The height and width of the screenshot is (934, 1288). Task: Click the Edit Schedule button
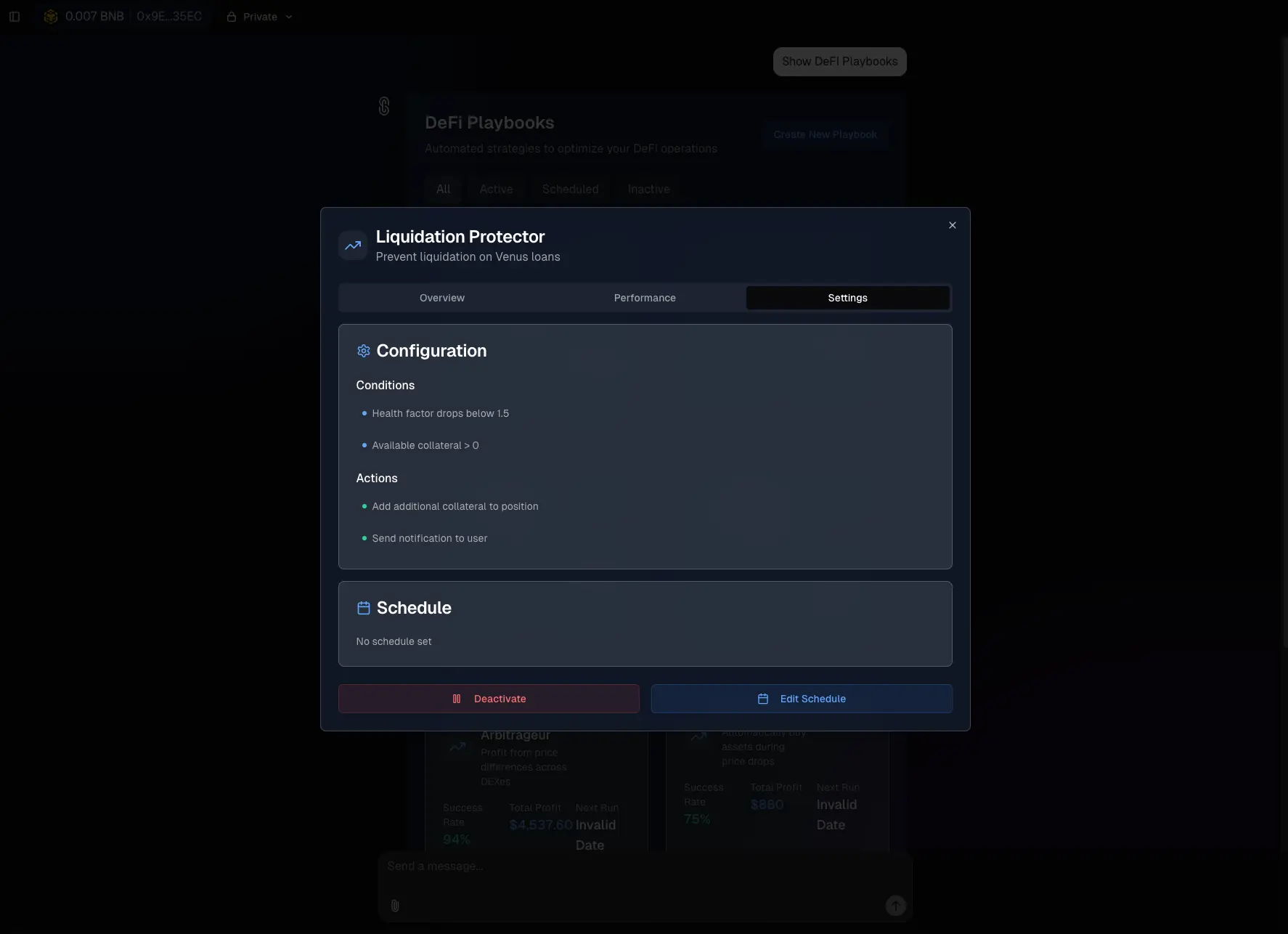pos(802,699)
